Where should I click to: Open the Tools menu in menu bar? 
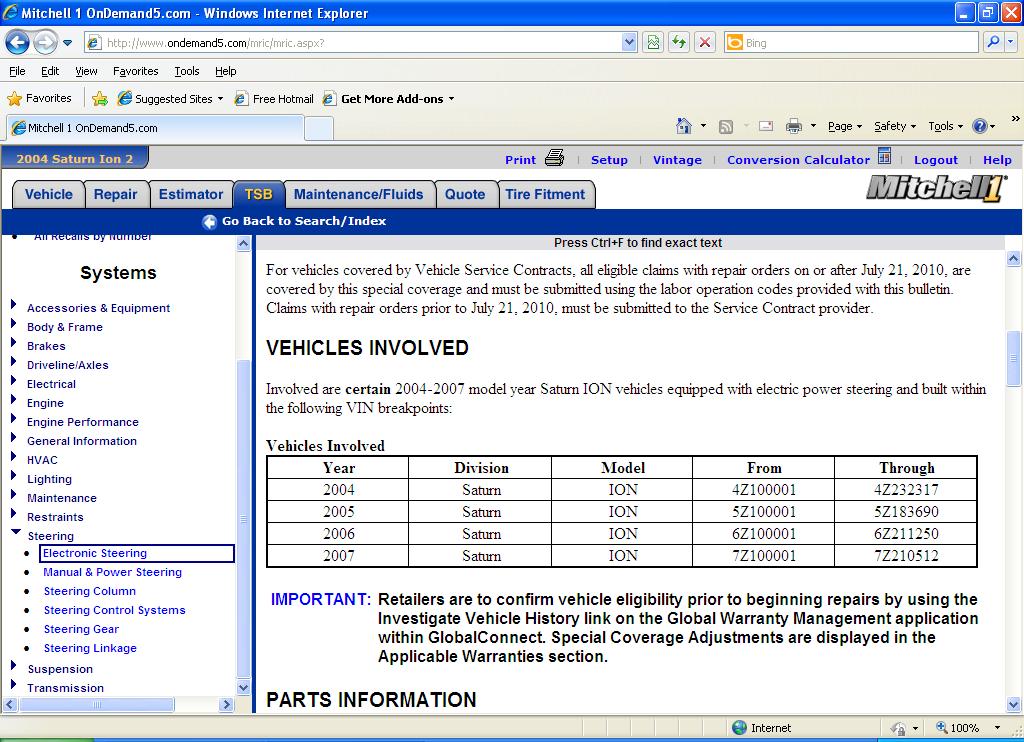tap(186, 71)
